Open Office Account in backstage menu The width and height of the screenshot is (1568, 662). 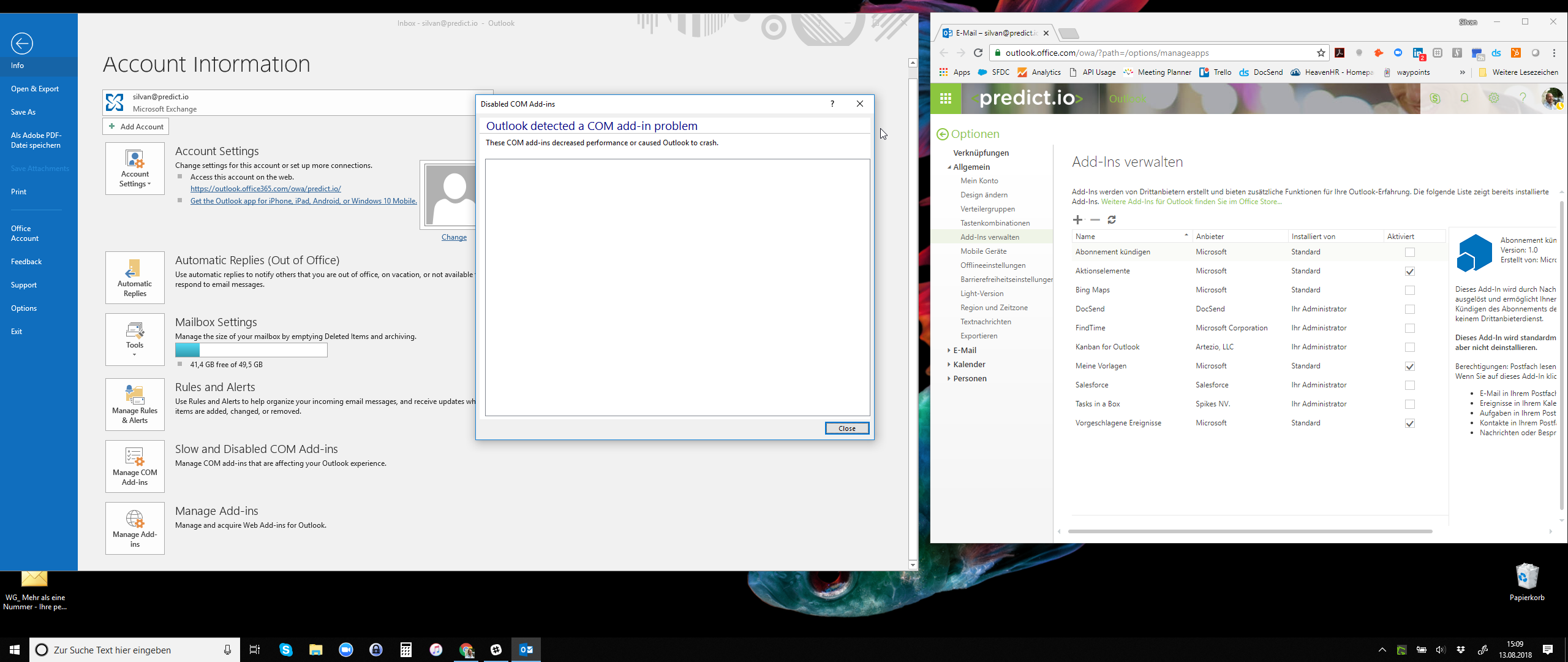tap(24, 234)
